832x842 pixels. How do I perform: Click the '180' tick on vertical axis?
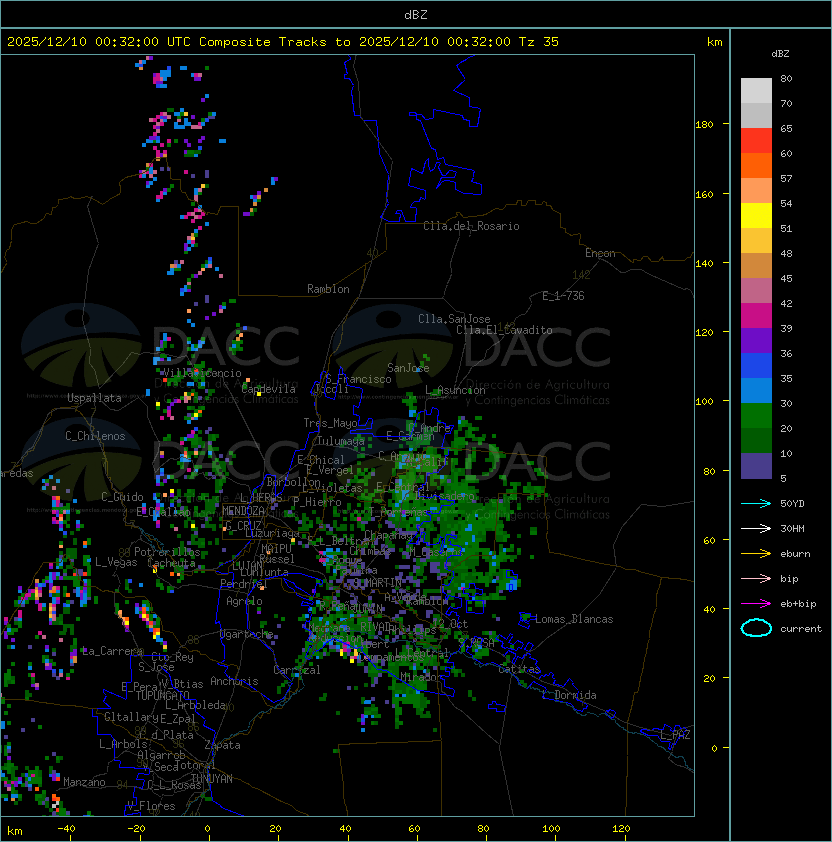704,124
